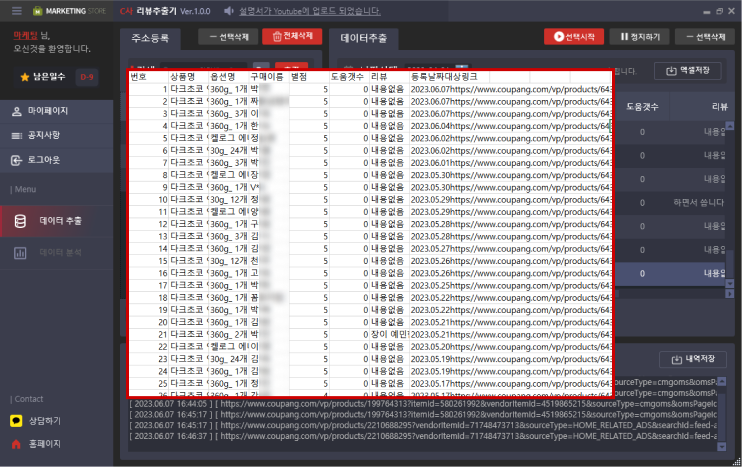Open 상담하기 KakaoTalk chat
The image size is (742, 467).
[x=17, y=421]
